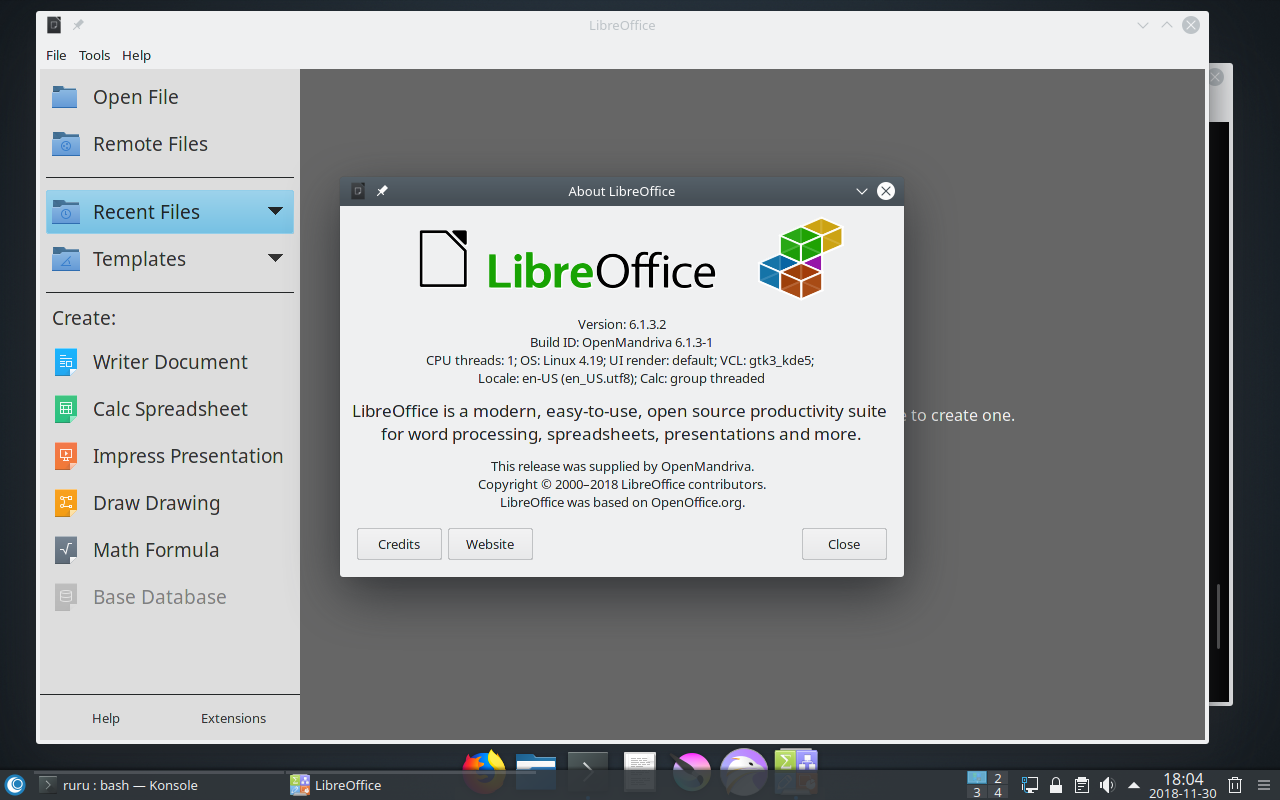Select the Remote Files entry
This screenshot has width=1280, height=800.
tap(170, 144)
